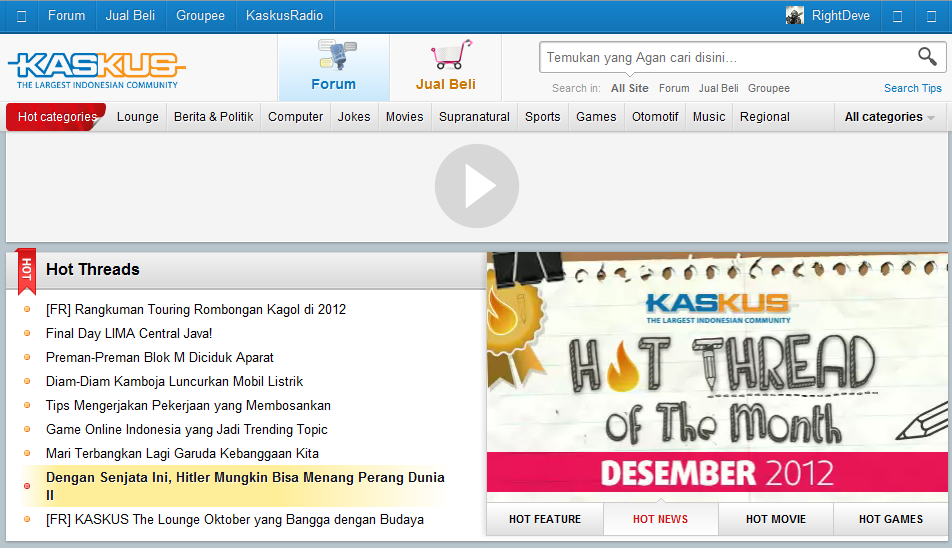The image size is (952, 548).
Task: Open thread 'Rangkuman Touring Rombongan Kagol di 2012'
Action: coord(196,310)
